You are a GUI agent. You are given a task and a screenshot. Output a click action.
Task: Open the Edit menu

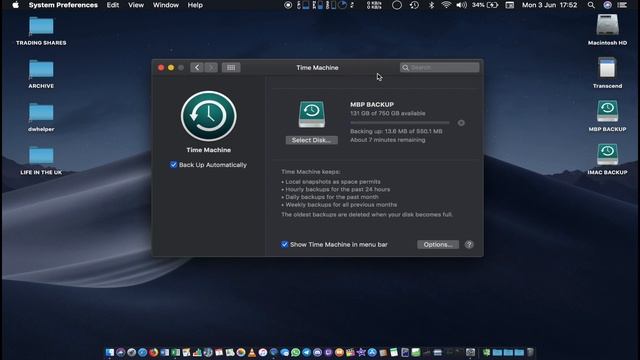[x=113, y=5]
